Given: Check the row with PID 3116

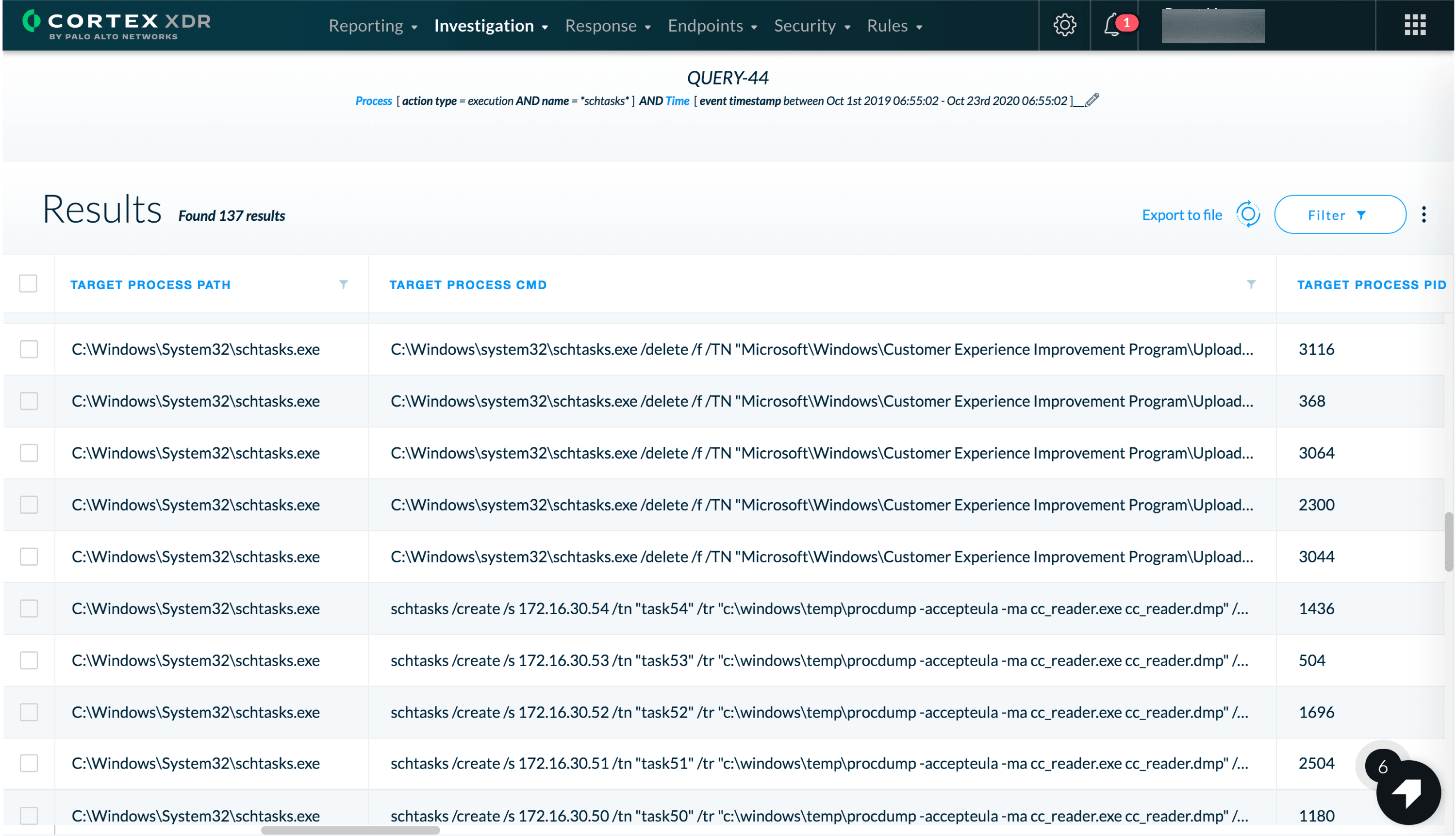Looking at the screenshot, I should click(x=29, y=349).
